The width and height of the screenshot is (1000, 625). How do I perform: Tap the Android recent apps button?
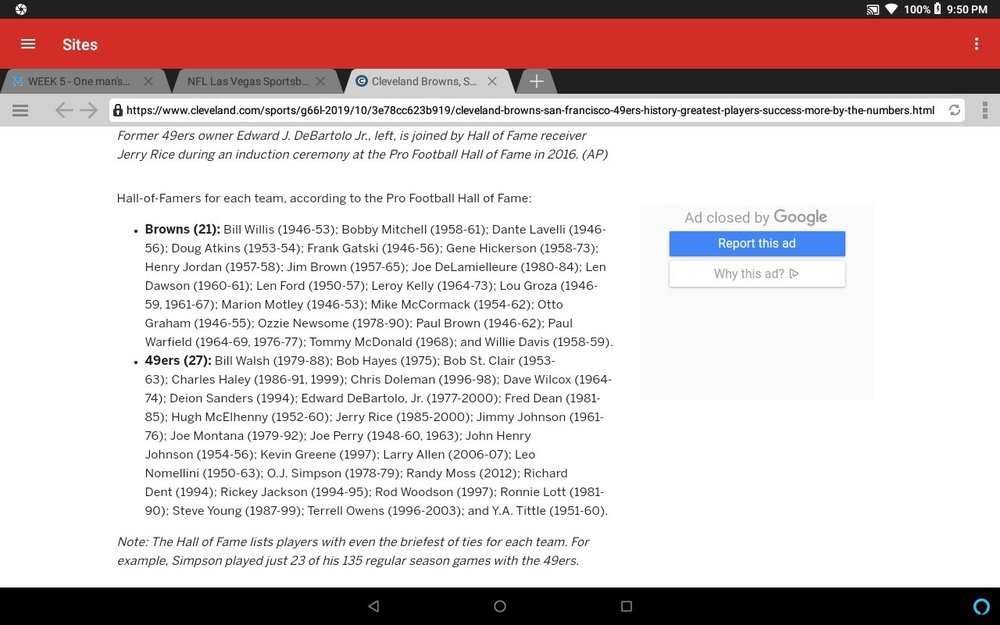[x=626, y=606]
